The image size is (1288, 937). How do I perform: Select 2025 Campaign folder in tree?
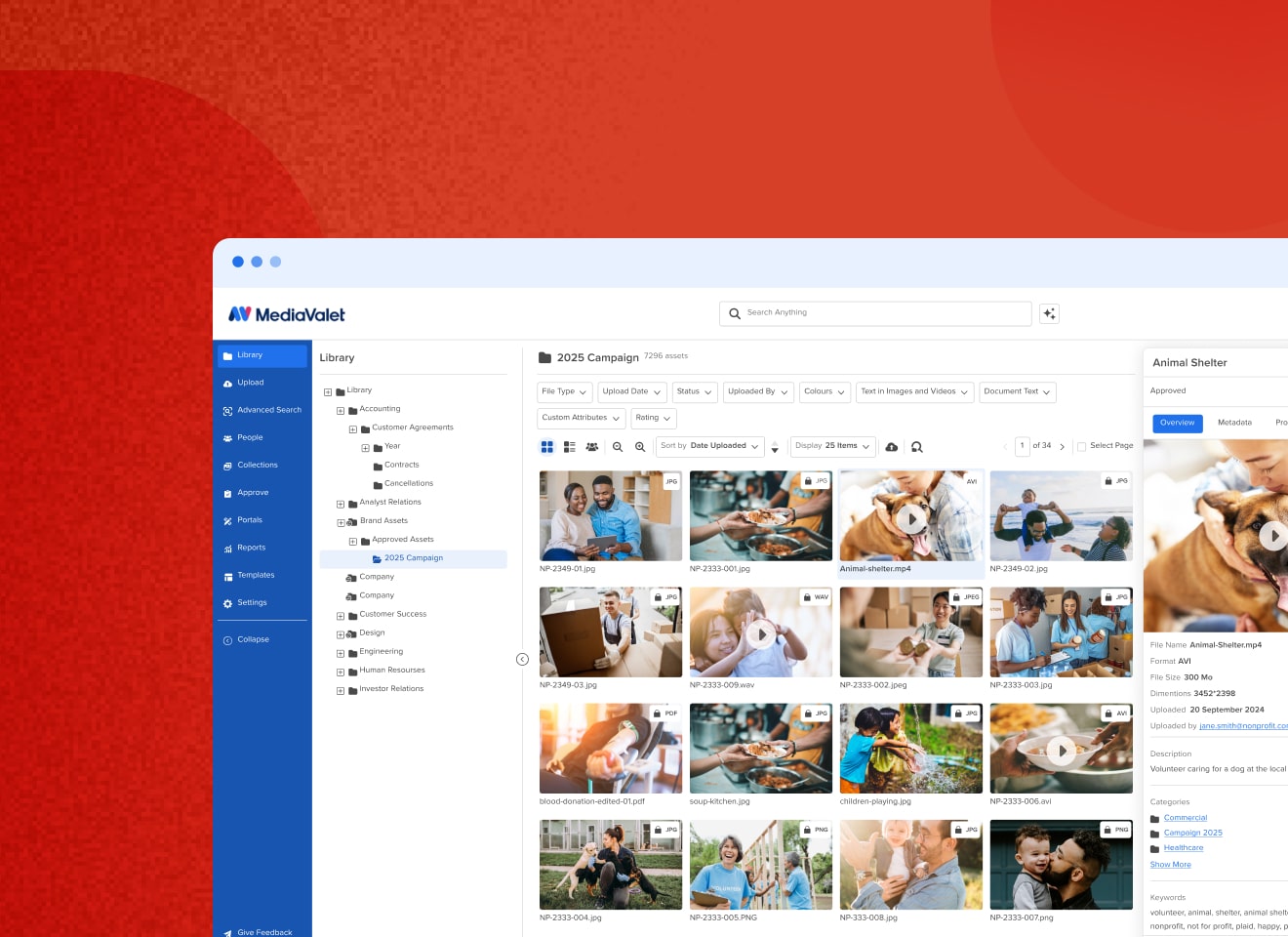(x=413, y=558)
